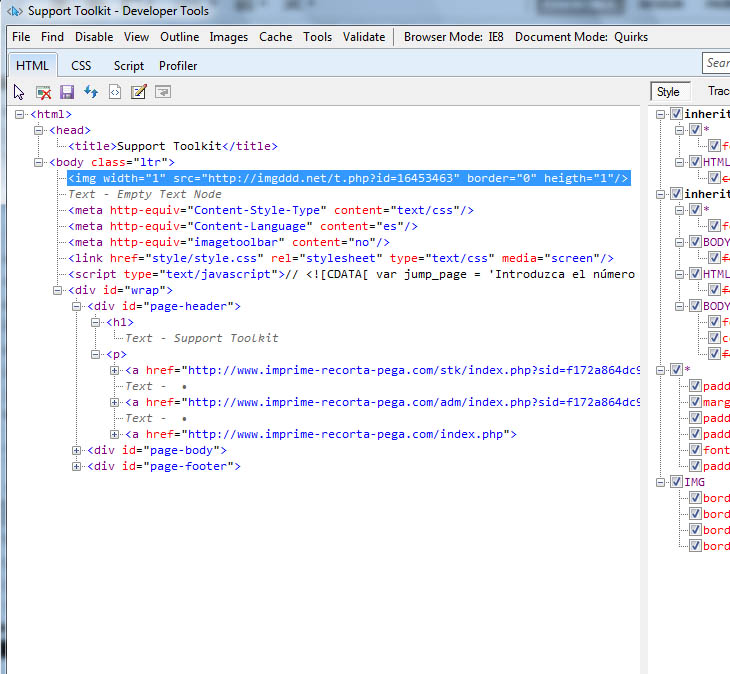Collapse the <head> node
The width and height of the screenshot is (730, 674).
[x=38, y=130]
